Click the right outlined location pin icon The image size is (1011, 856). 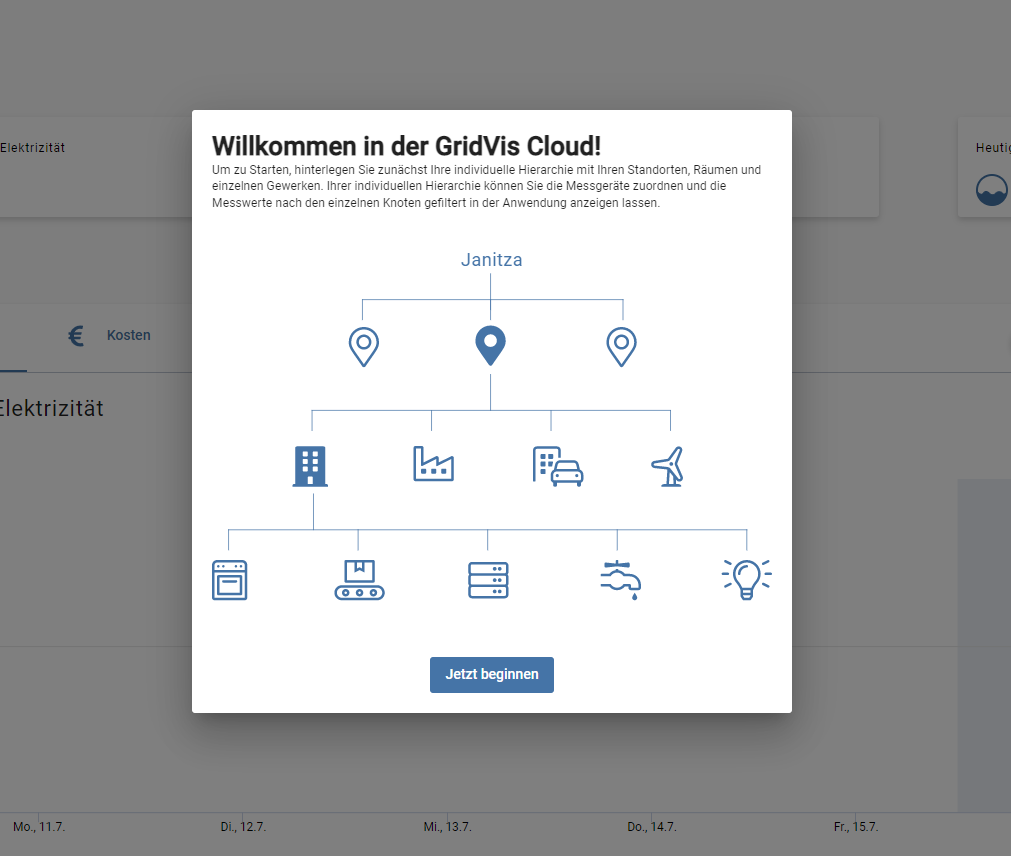click(621, 346)
